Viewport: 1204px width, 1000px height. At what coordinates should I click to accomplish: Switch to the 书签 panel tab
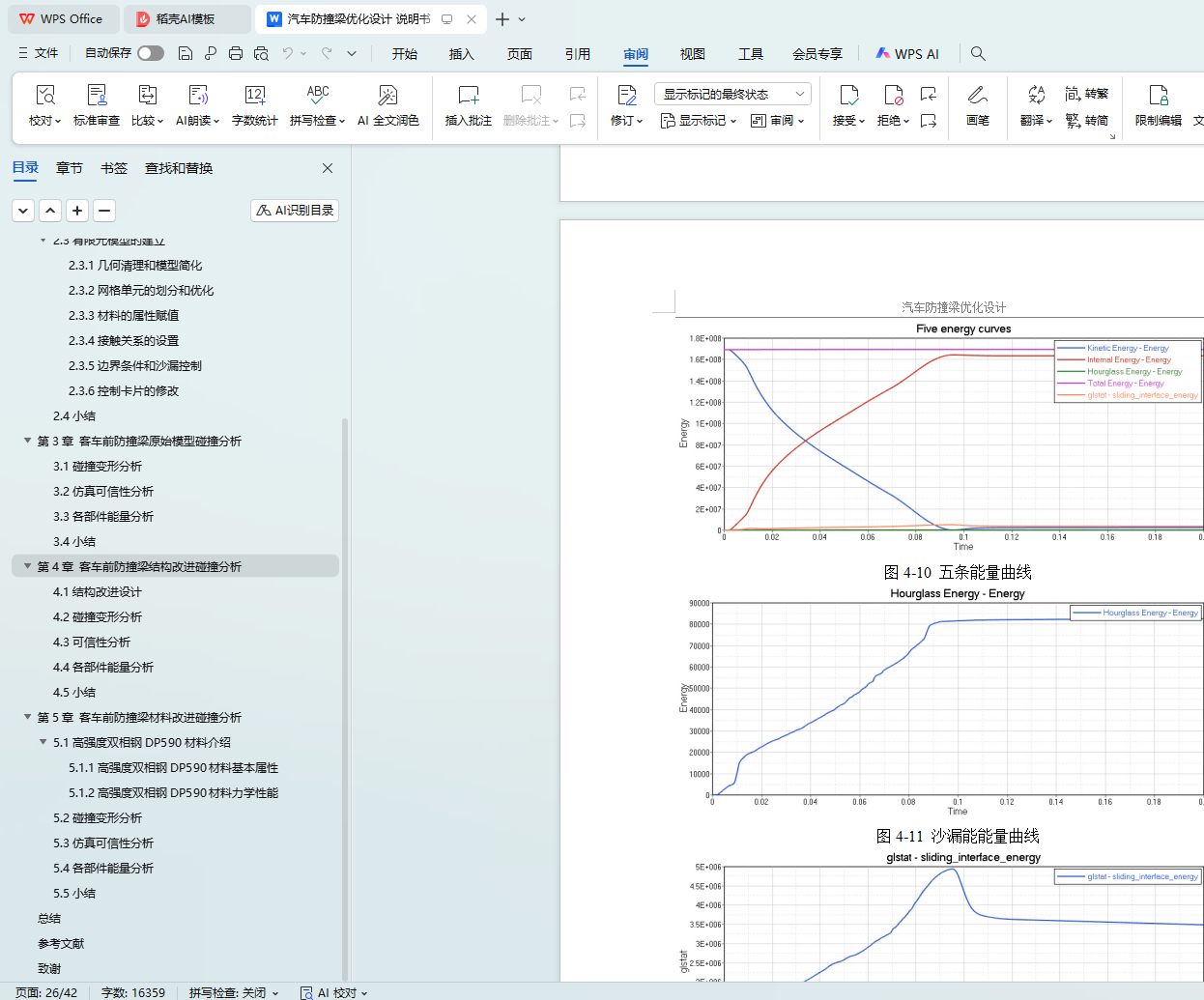114,168
